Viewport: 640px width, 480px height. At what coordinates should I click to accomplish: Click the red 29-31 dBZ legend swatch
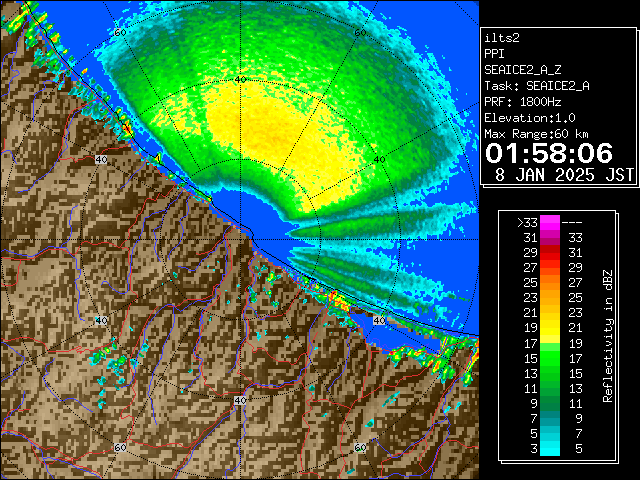point(550,253)
